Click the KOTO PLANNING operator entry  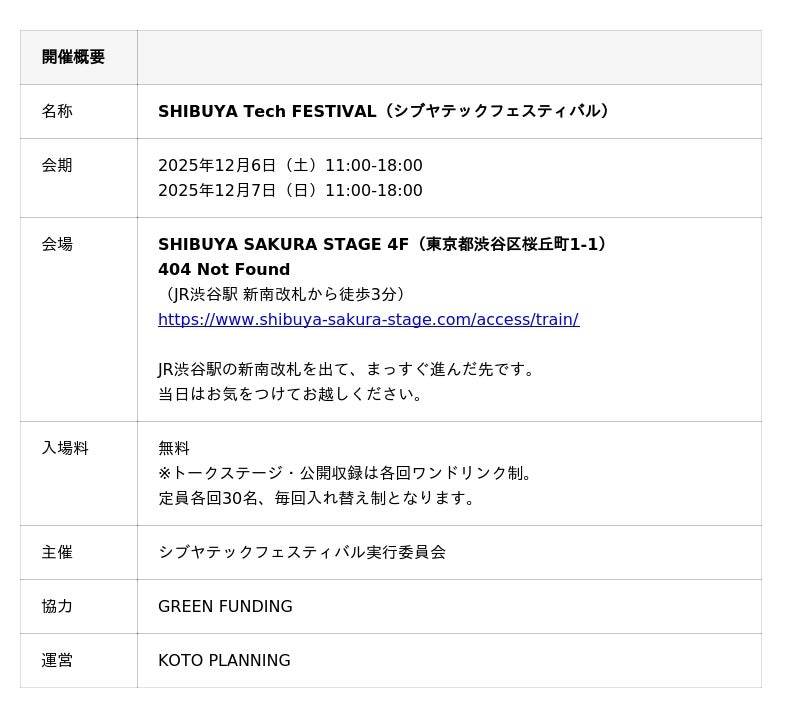coord(224,660)
